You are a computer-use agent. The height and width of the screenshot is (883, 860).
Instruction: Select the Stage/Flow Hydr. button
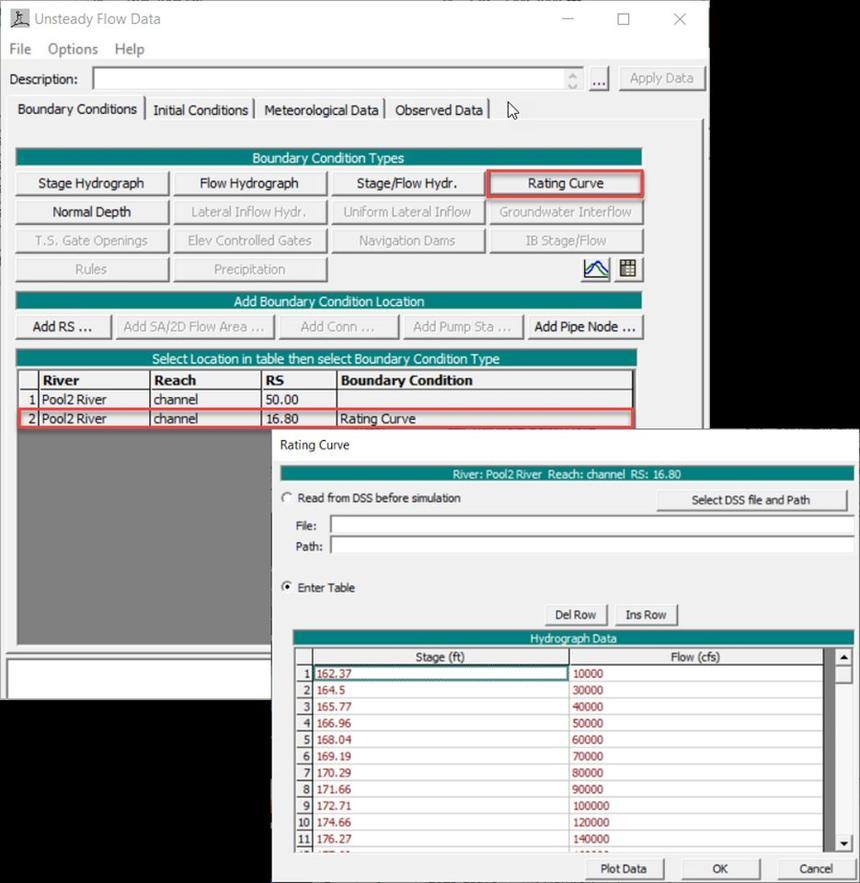tap(407, 184)
